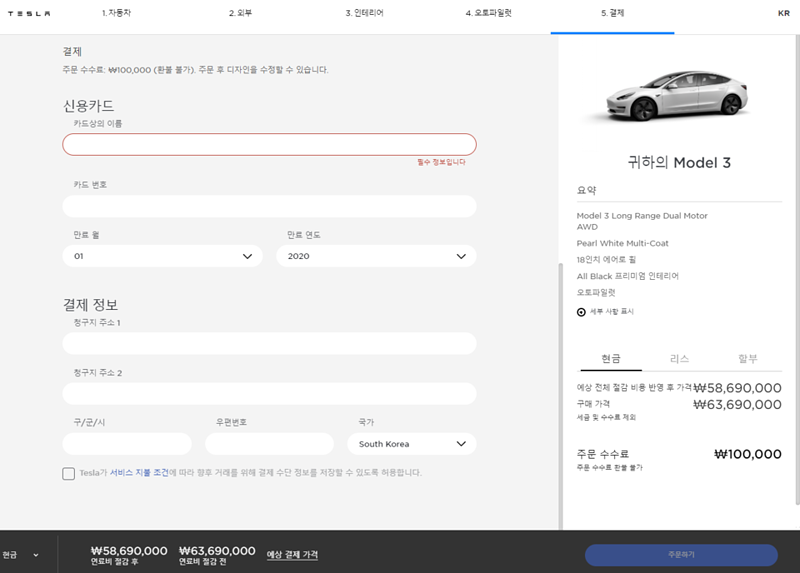800x573 pixels.
Task: Click the Model 3 car image
Action: pos(678,95)
